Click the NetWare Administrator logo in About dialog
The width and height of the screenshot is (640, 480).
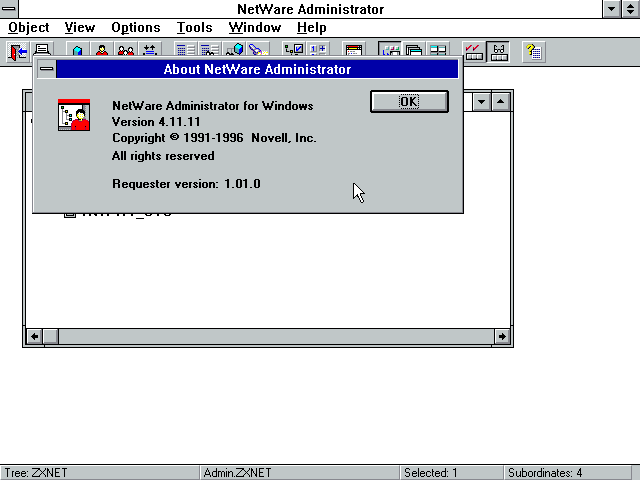coord(74,115)
